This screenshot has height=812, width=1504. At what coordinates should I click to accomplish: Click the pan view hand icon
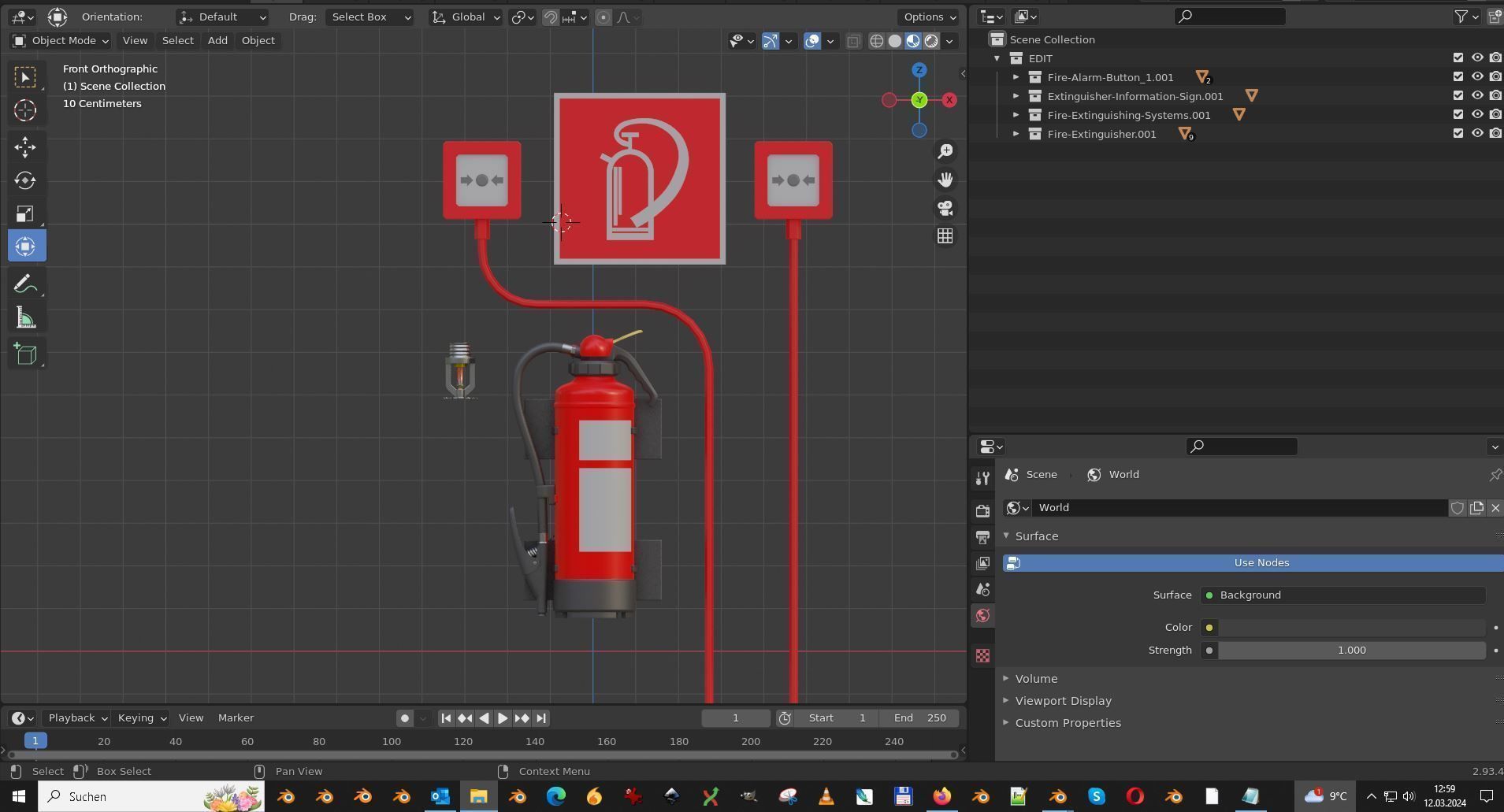pyautogui.click(x=945, y=180)
